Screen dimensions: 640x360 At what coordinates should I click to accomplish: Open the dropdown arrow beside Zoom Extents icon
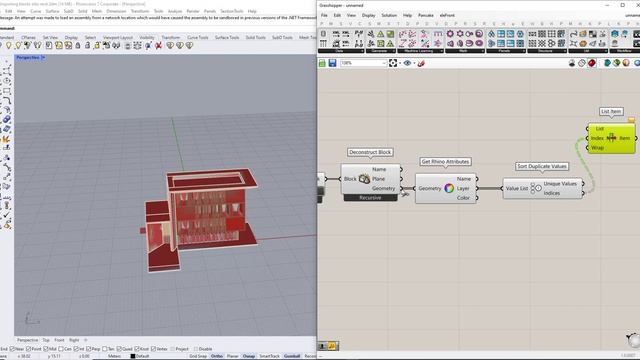400,63
